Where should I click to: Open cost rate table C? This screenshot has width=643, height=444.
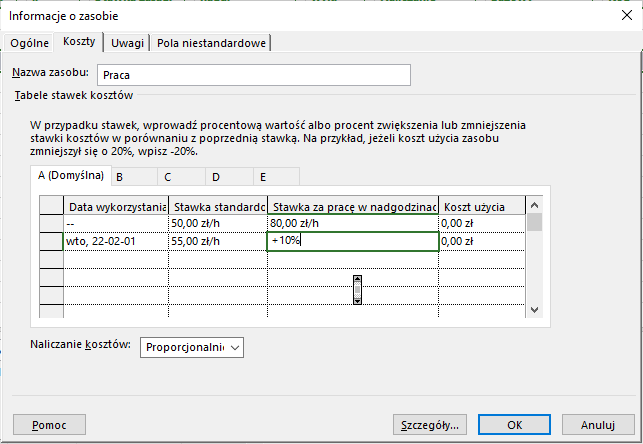pyautogui.click(x=168, y=177)
